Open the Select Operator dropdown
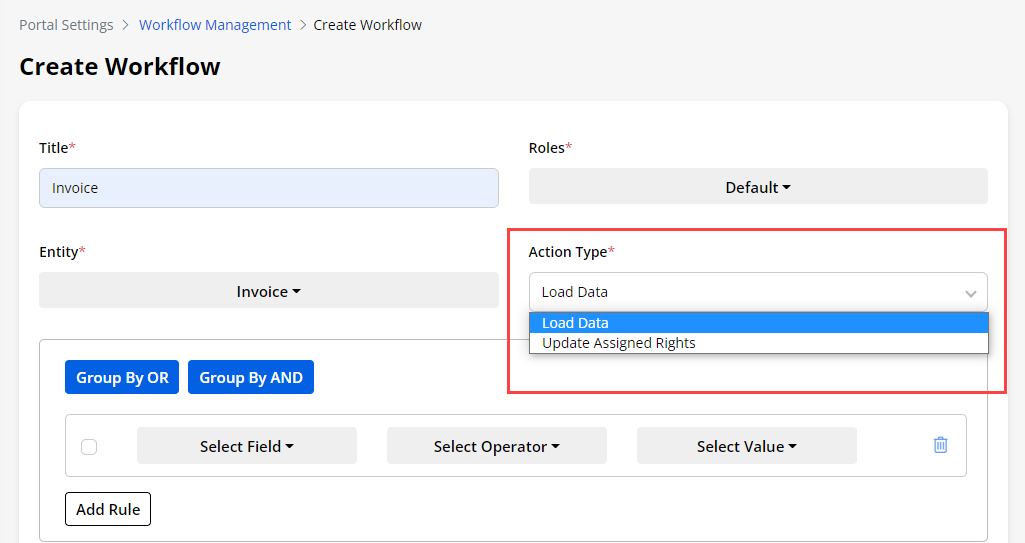The image size is (1025, 543). 496,447
